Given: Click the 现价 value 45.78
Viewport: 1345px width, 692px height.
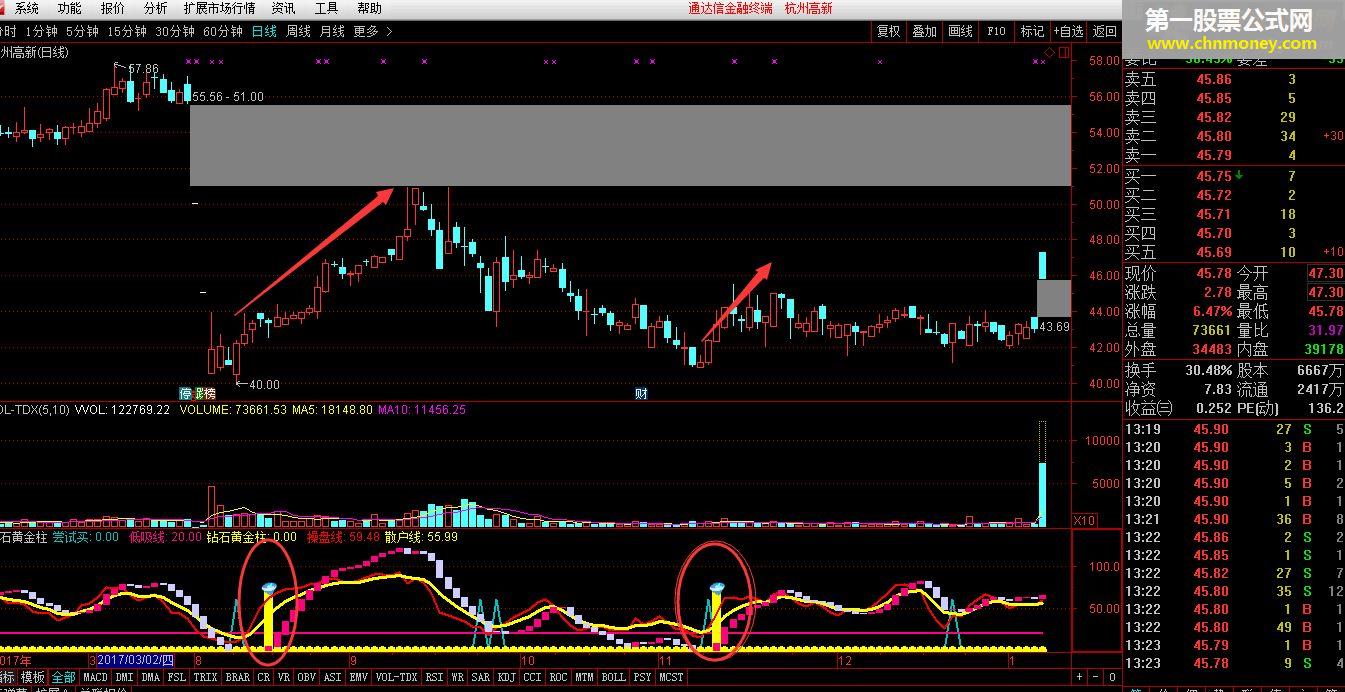Looking at the screenshot, I should pyautogui.click(x=1213, y=273).
